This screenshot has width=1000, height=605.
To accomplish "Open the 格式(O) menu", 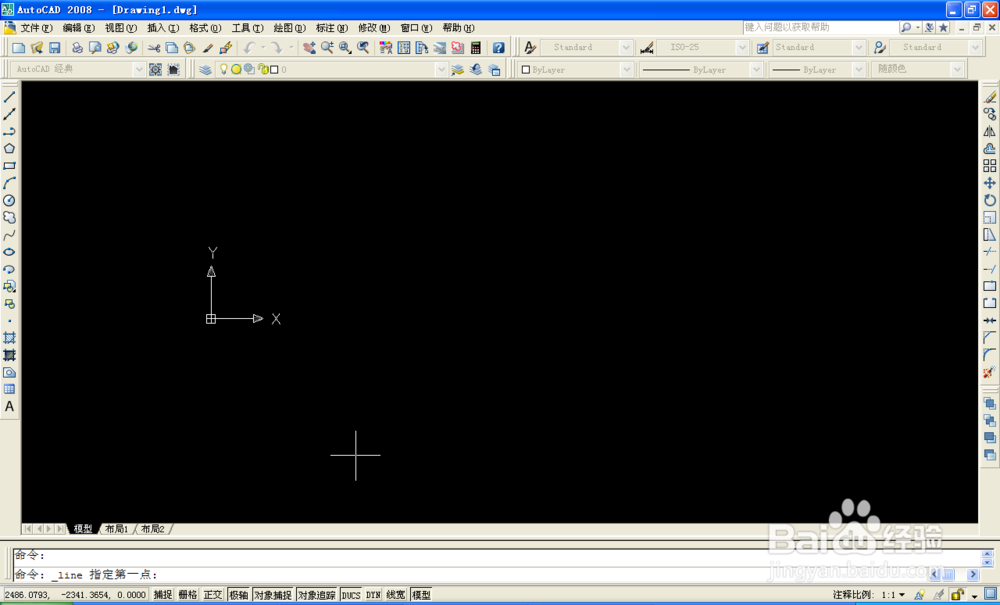I will pyautogui.click(x=205, y=28).
